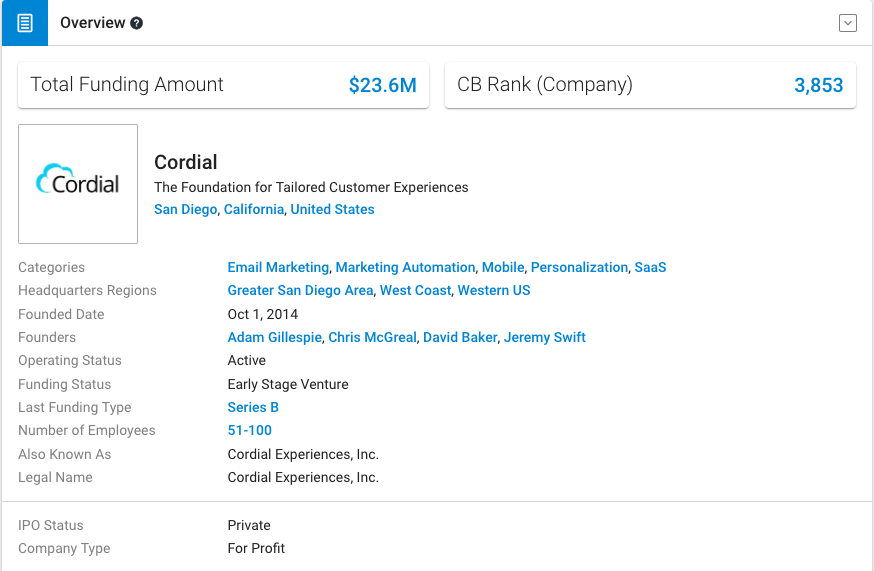Open the 51-100 employees link
Viewport: 874px width, 571px height.
point(249,430)
